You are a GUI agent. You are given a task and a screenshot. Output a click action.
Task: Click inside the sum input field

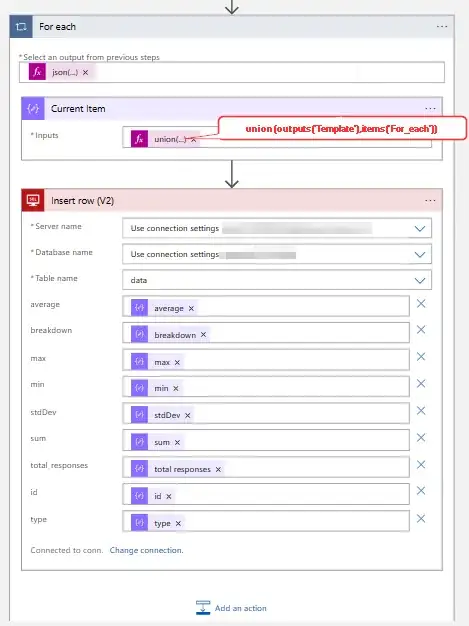(x=266, y=440)
